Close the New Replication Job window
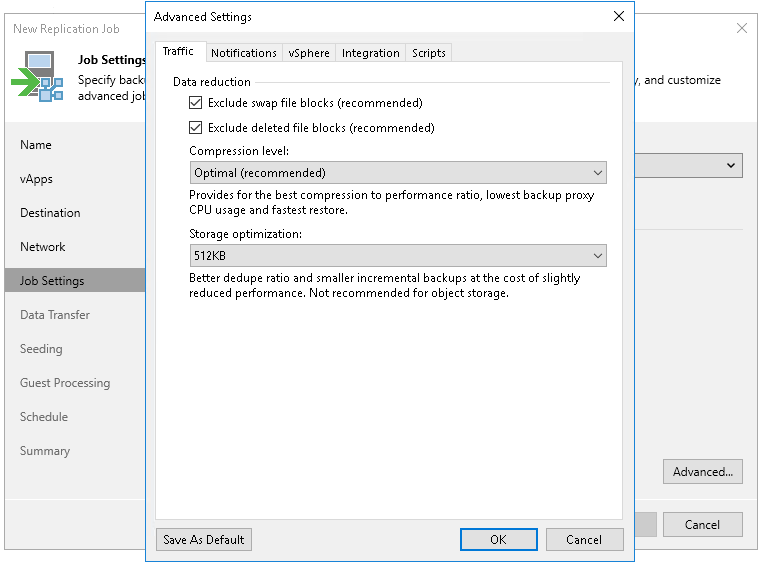 pyautogui.click(x=741, y=29)
